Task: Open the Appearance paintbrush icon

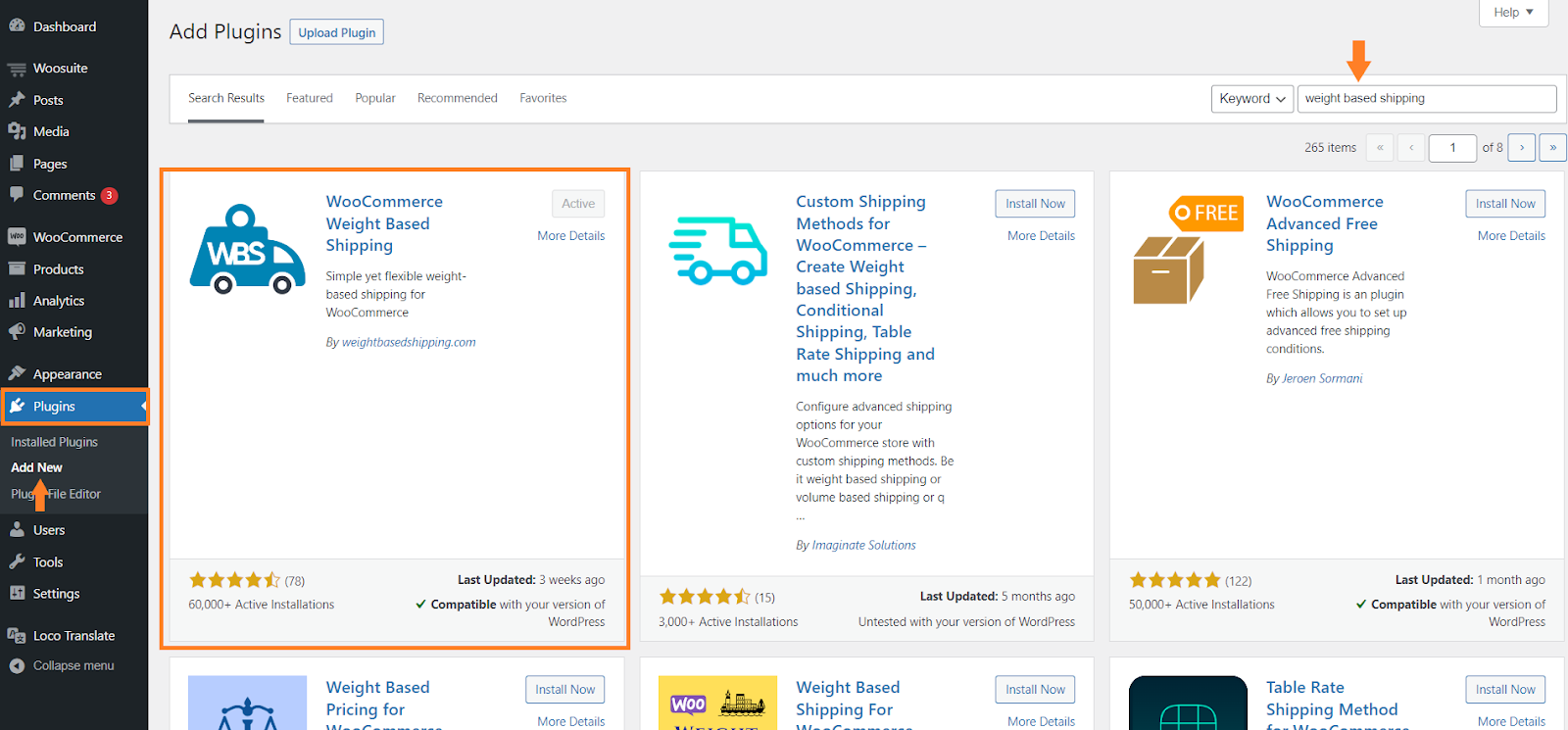Action: [17, 373]
